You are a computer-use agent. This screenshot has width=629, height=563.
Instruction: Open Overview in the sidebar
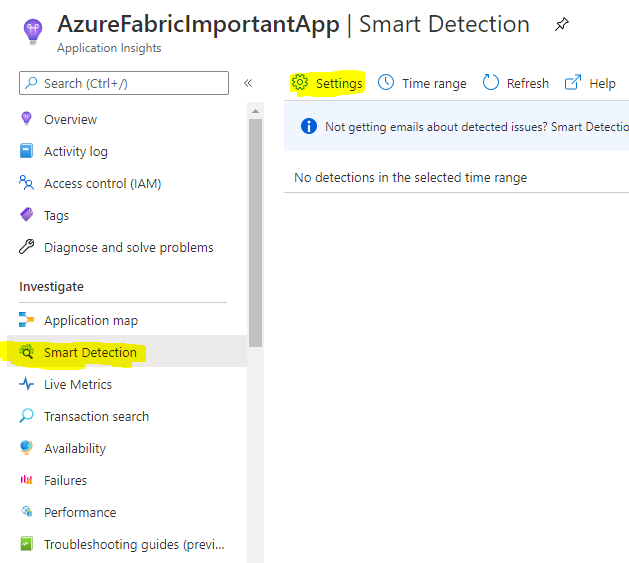pos(127,119)
